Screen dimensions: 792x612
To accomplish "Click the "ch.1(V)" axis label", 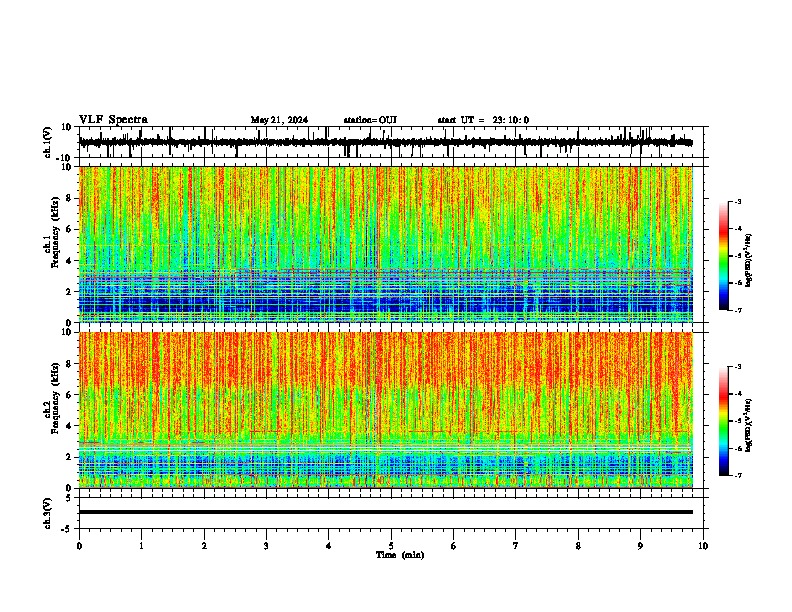I will click(48, 142).
